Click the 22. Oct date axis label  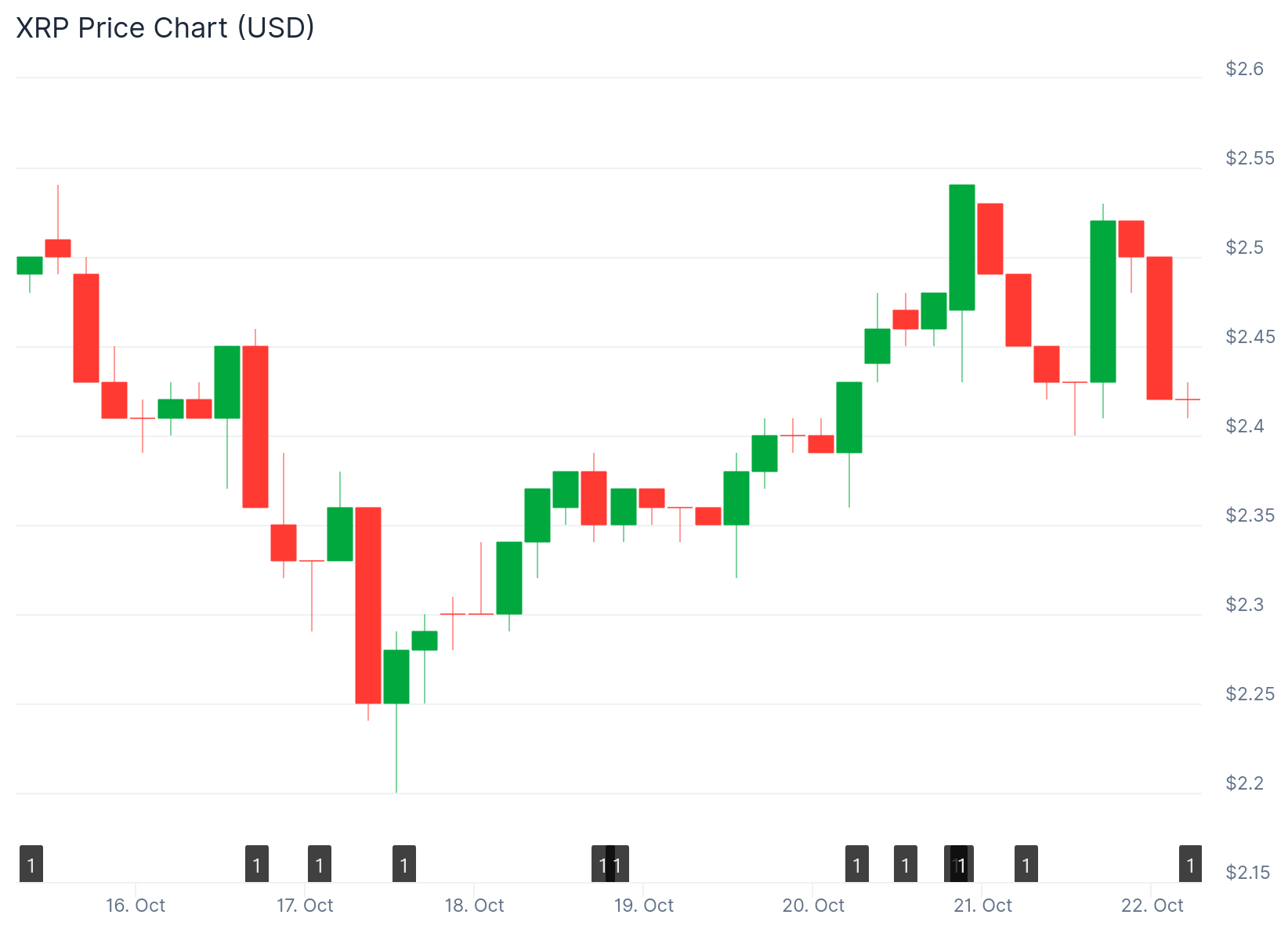pyautogui.click(x=1152, y=906)
